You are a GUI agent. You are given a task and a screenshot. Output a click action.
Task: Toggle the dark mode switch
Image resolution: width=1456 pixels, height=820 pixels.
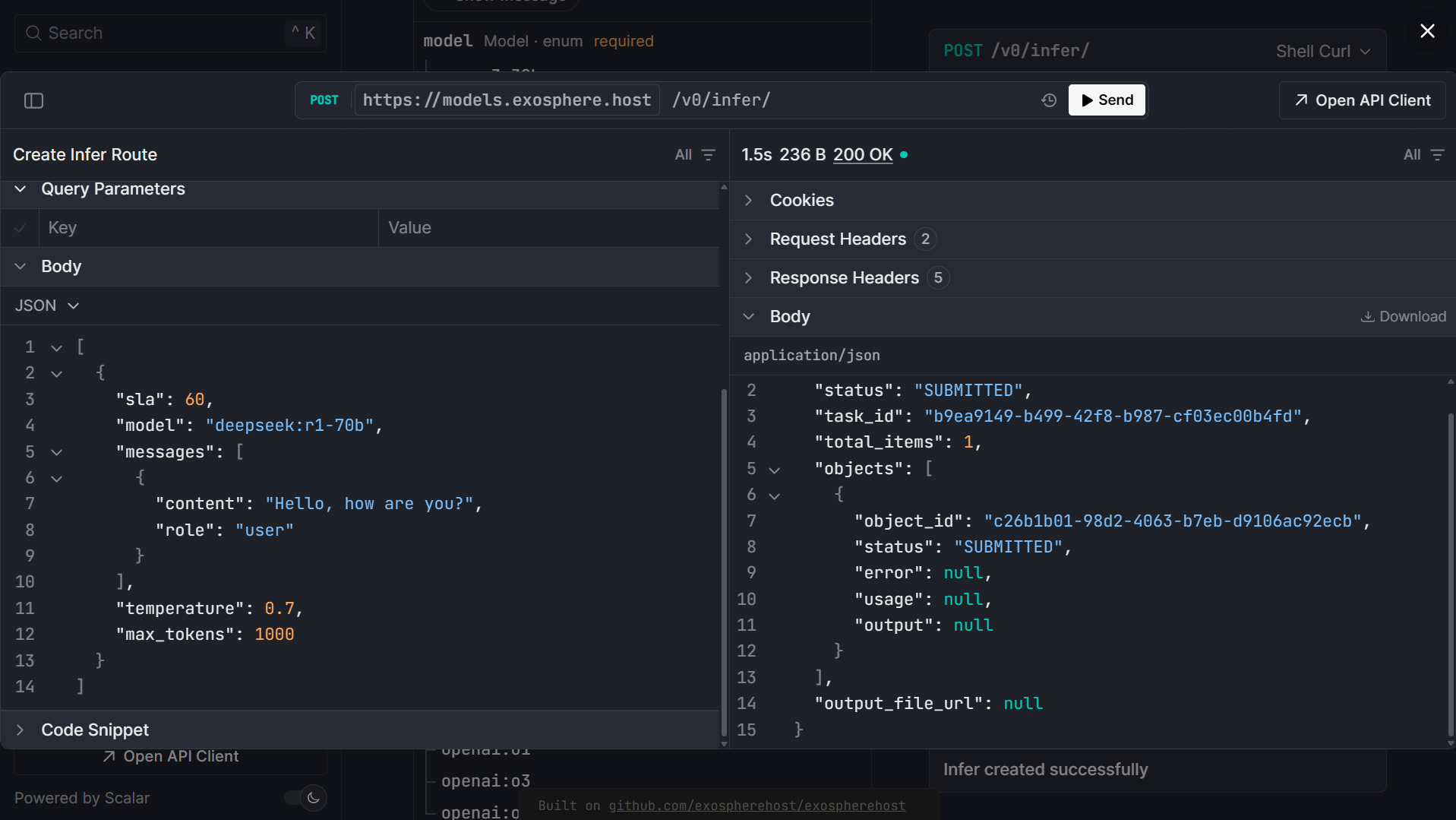coord(305,798)
